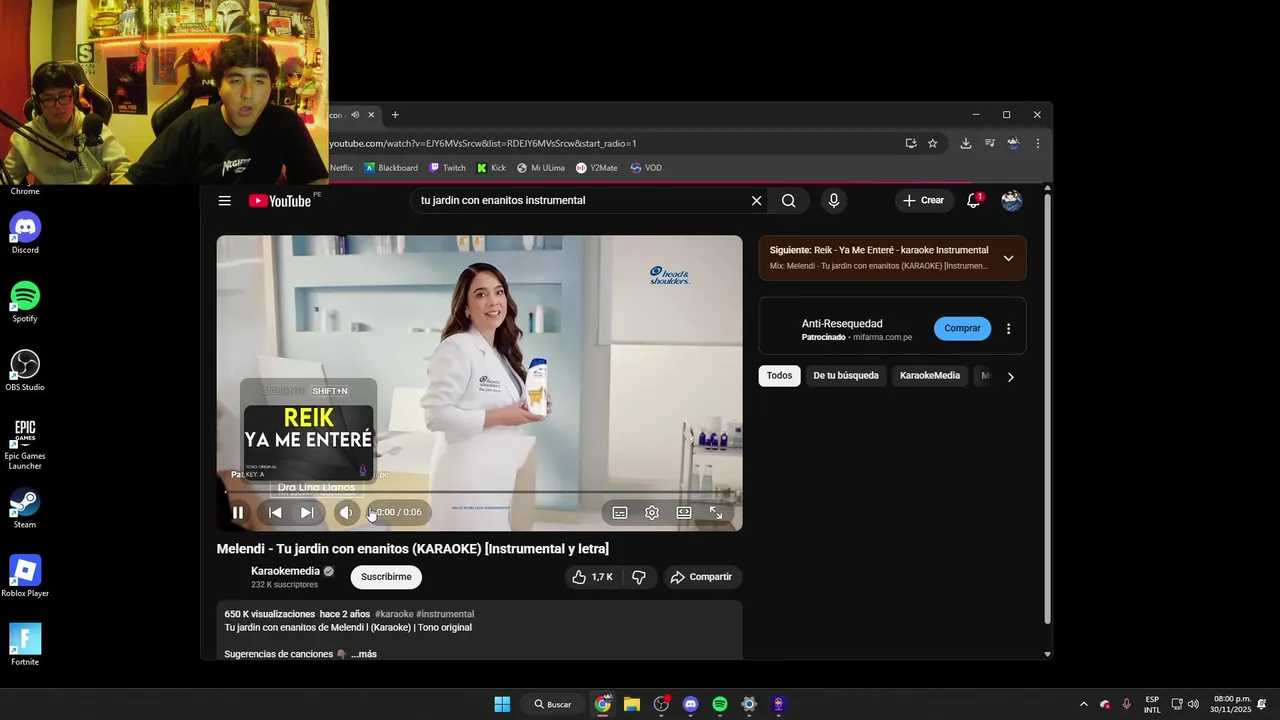The image size is (1280, 720).
Task: Open a new Chrome tab
Action: tap(395, 115)
